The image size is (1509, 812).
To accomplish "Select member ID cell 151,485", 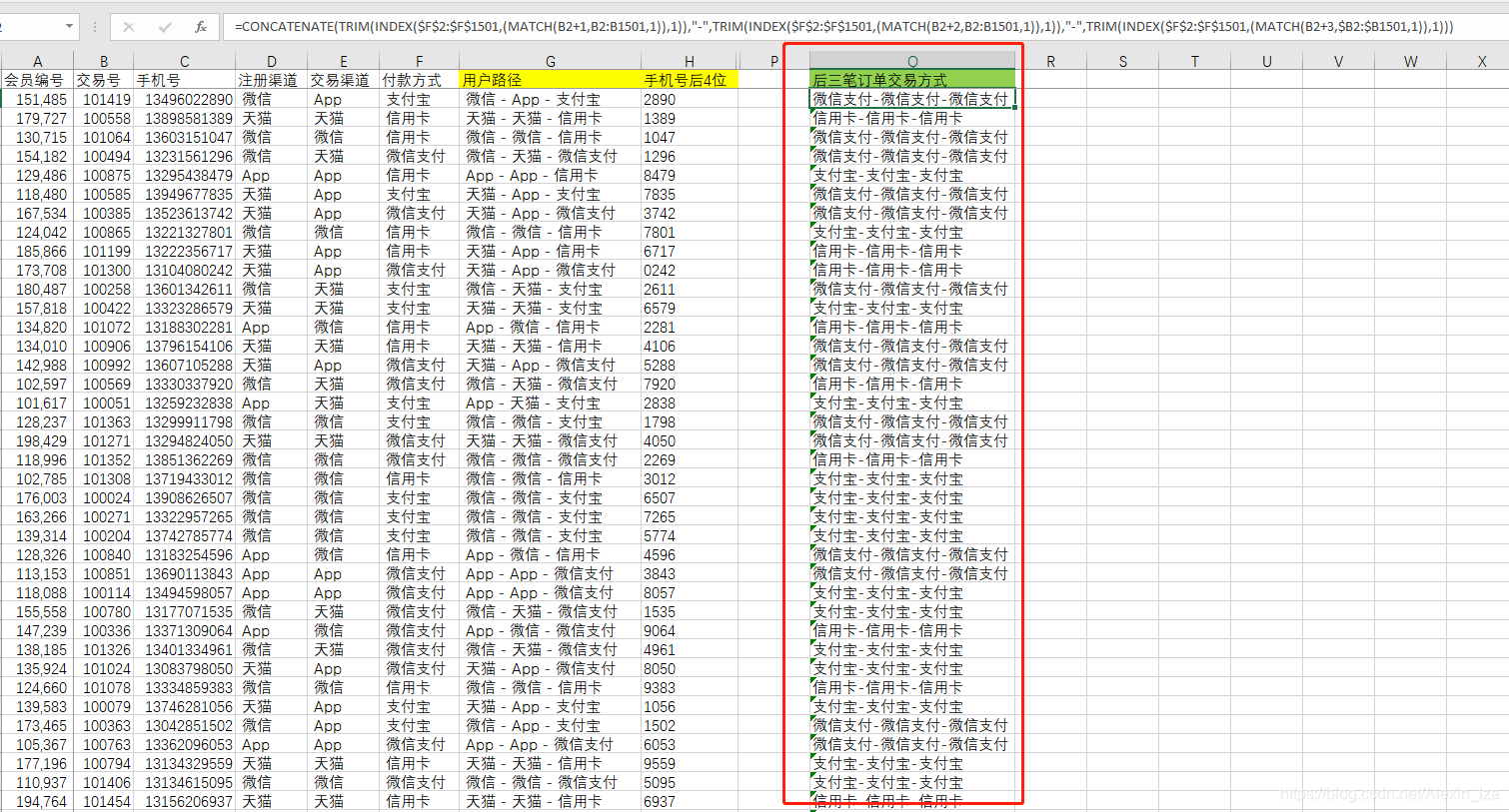I will [38, 99].
